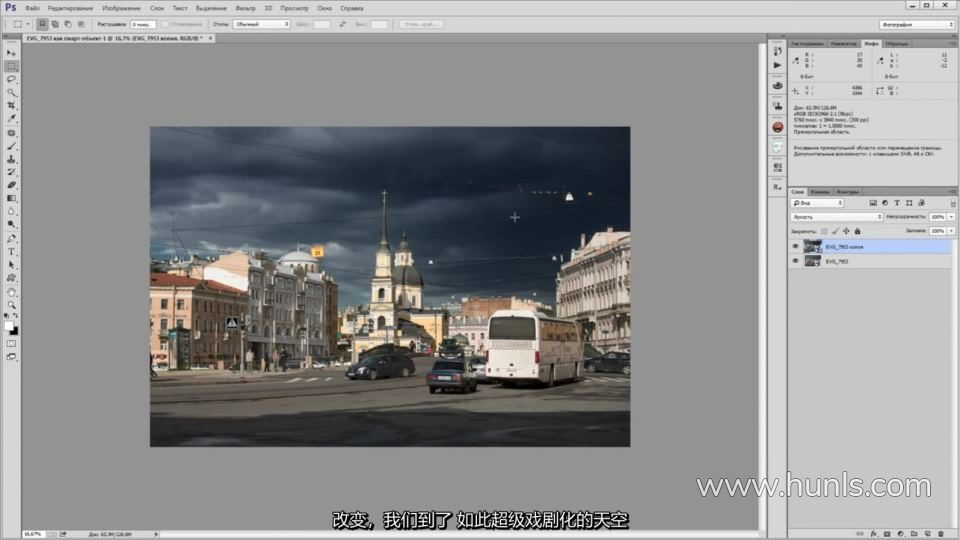
Task: Click the Уточн. край button
Action: [421, 24]
